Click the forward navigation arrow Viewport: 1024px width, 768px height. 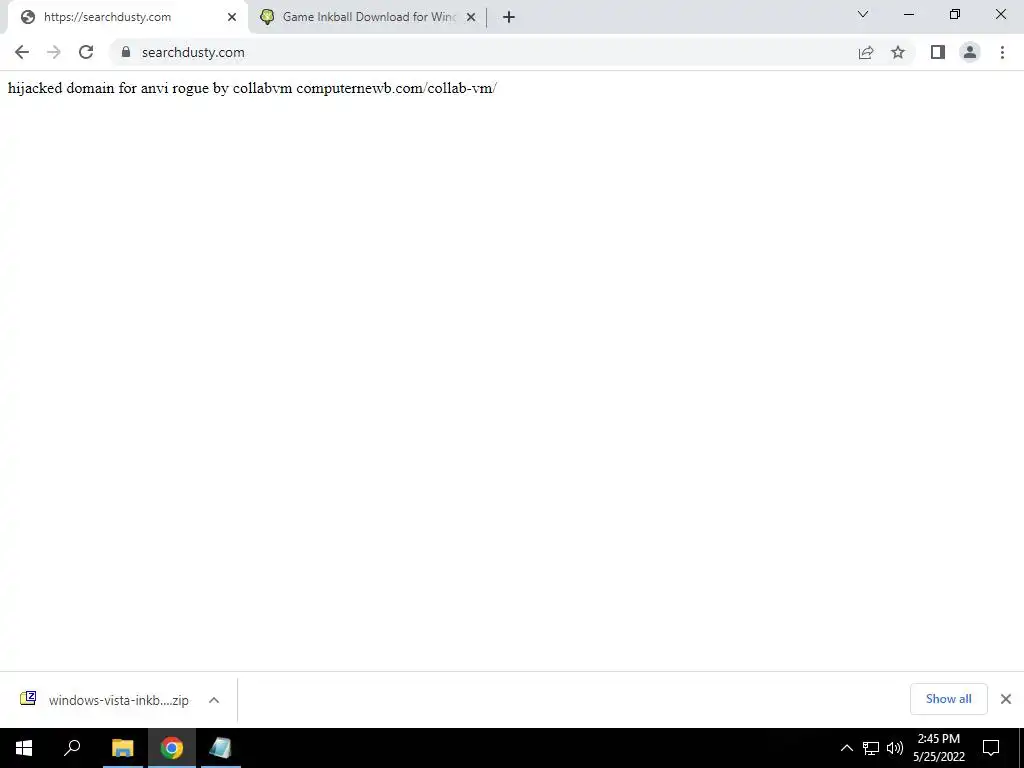tap(54, 52)
